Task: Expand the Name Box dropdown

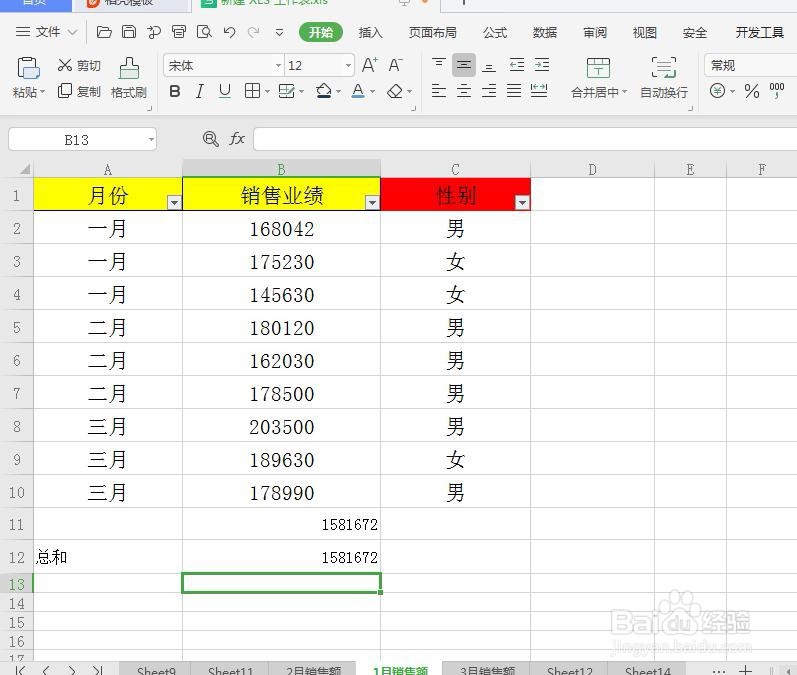Action: tap(151, 139)
